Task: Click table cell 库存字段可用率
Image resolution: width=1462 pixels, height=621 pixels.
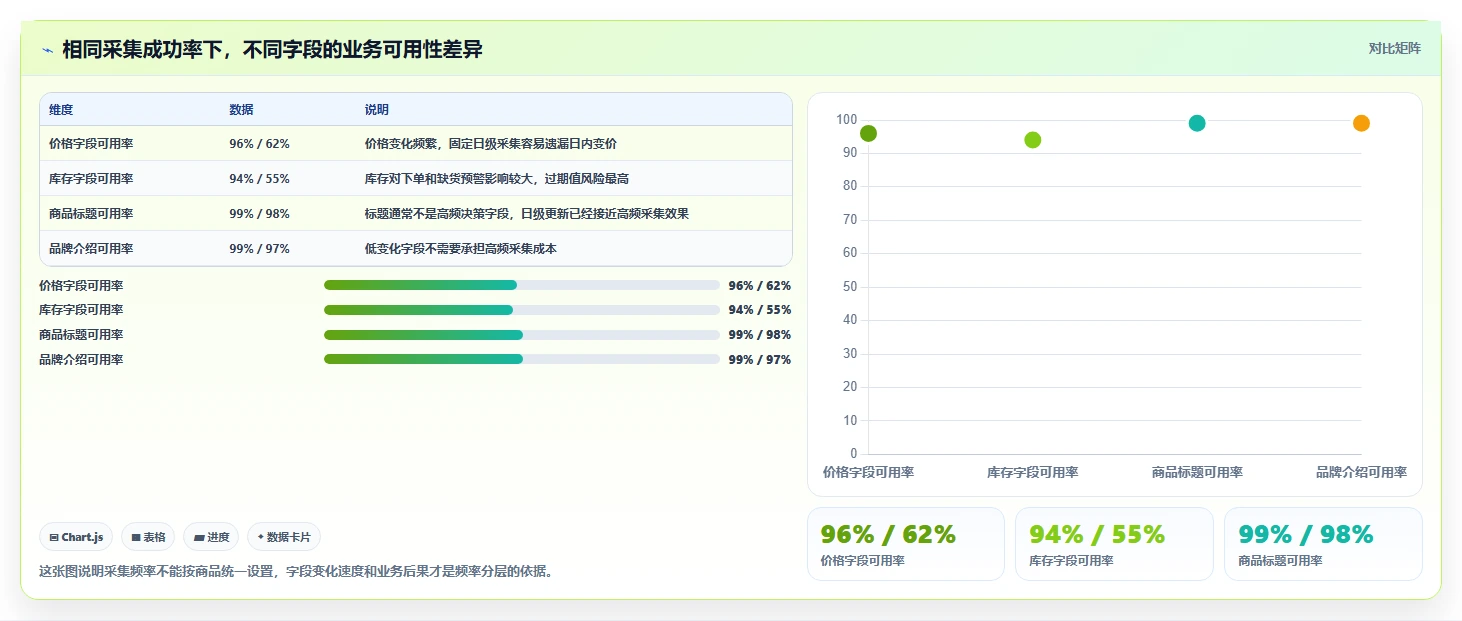Action: [91, 179]
